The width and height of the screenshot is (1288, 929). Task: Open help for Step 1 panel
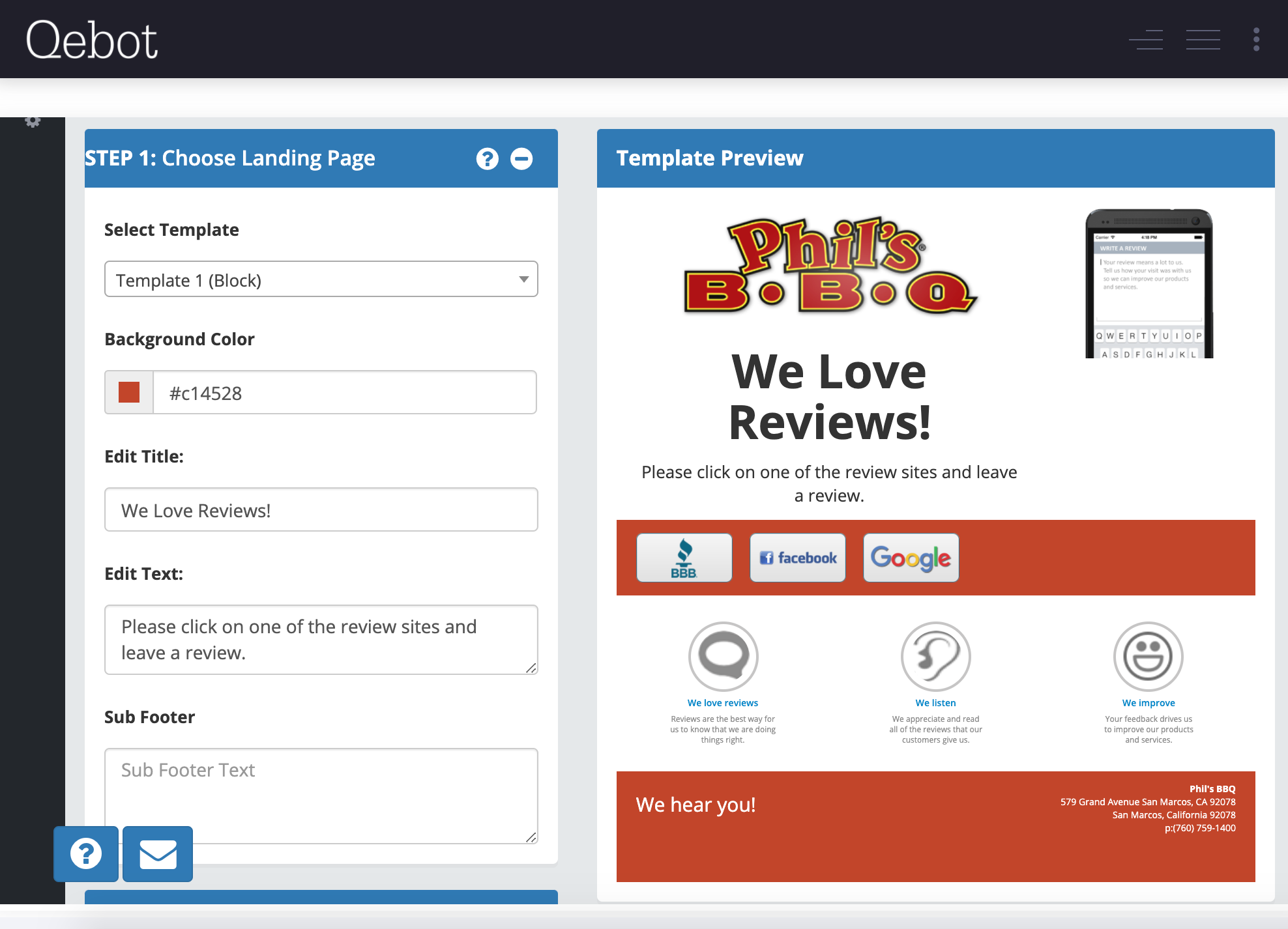(x=488, y=158)
